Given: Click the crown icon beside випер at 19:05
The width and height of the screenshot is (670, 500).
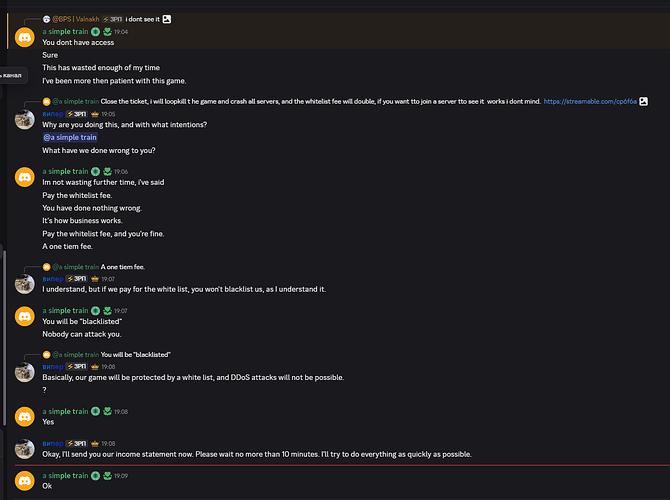Looking at the screenshot, I should coord(95,114).
